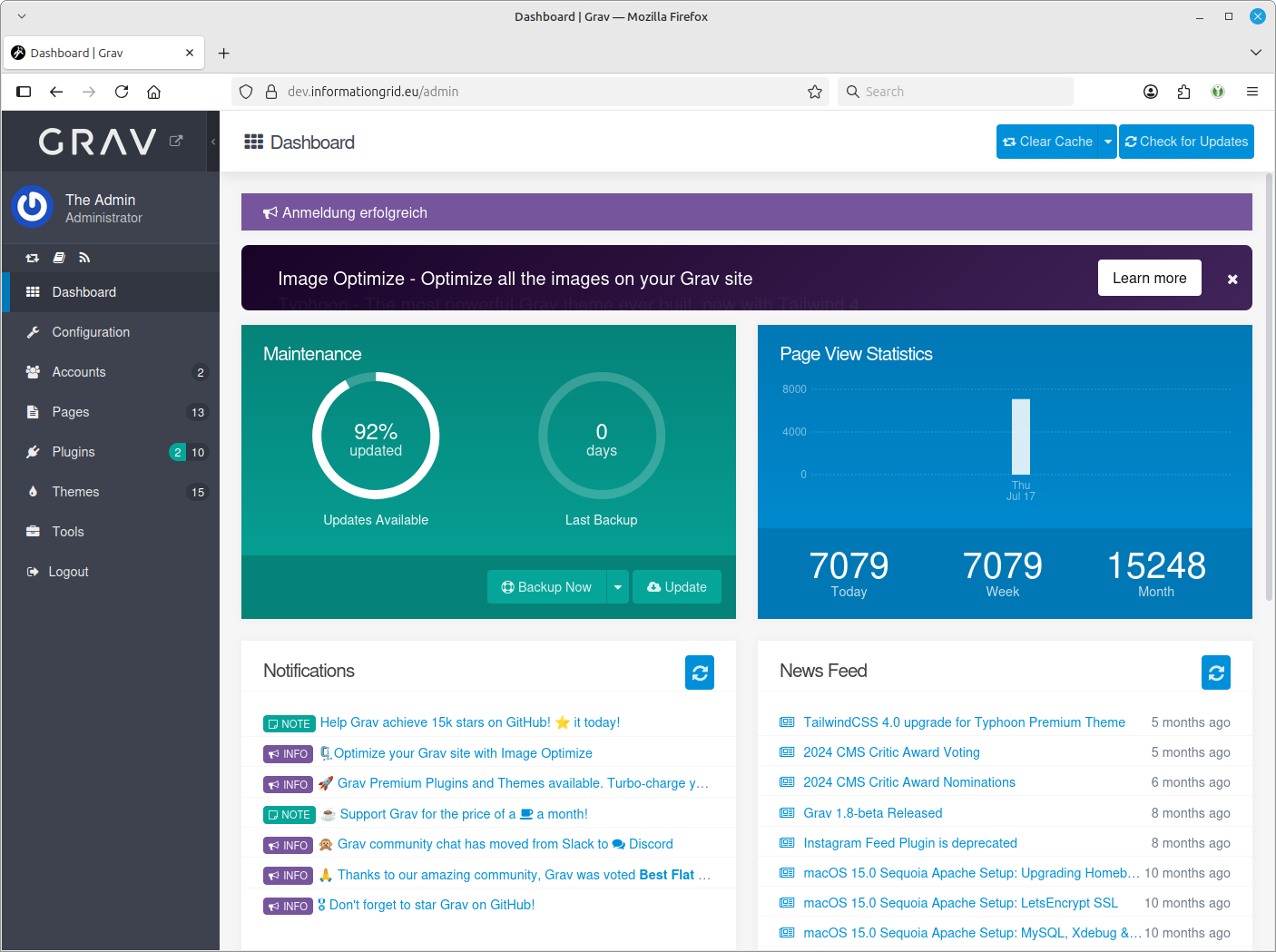Screen dimensions: 1276x952
Task: Collapse the sidebar with the chevron toggle
Action: pyautogui.click(x=213, y=142)
